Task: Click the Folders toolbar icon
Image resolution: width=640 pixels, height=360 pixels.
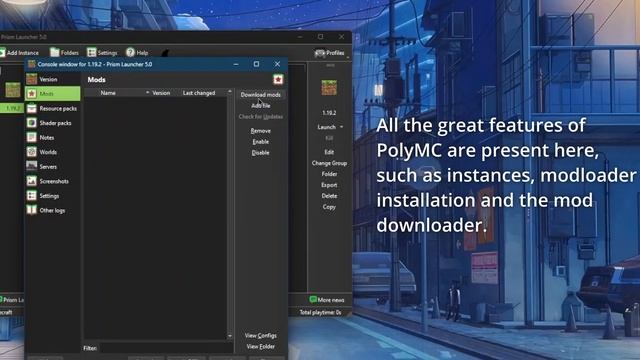Action: point(54,52)
